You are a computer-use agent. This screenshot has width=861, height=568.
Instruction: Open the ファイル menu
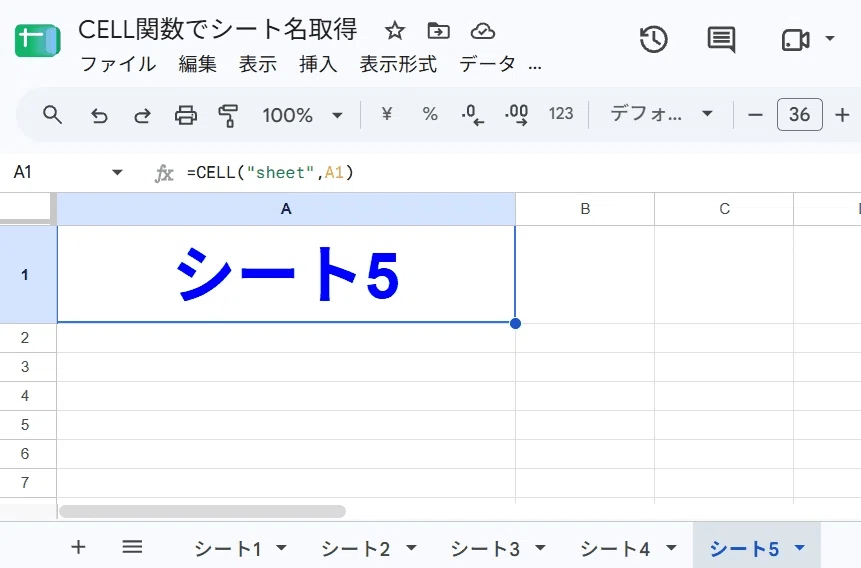point(118,64)
